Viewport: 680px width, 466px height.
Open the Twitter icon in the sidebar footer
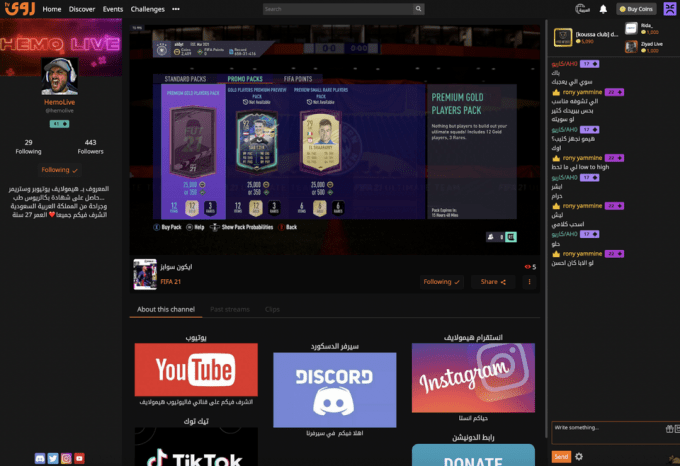53,458
